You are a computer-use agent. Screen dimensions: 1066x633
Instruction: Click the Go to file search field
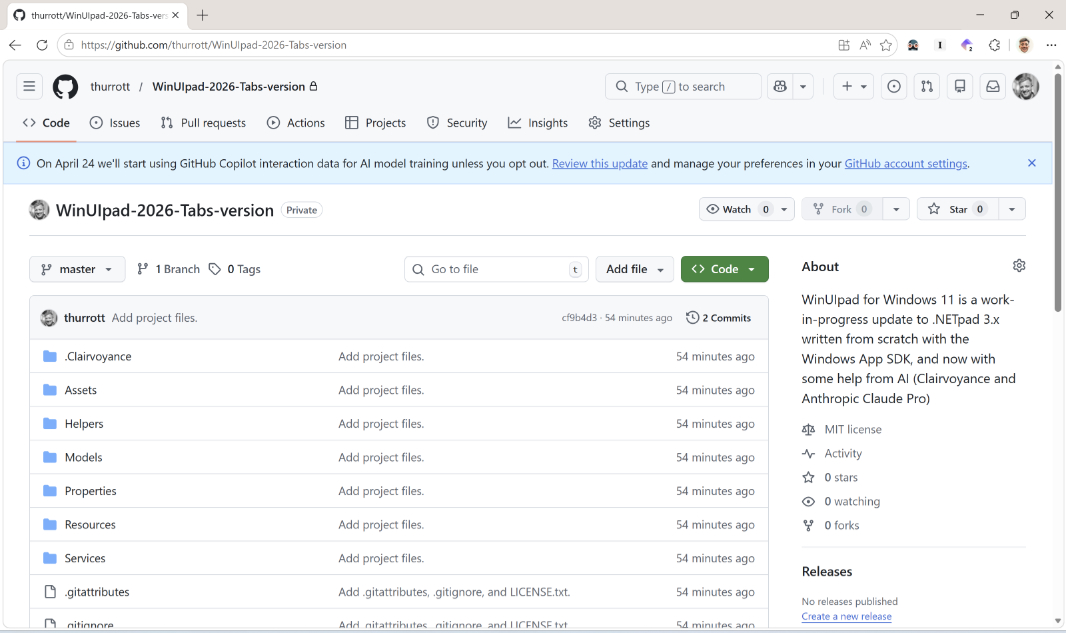tap(496, 269)
